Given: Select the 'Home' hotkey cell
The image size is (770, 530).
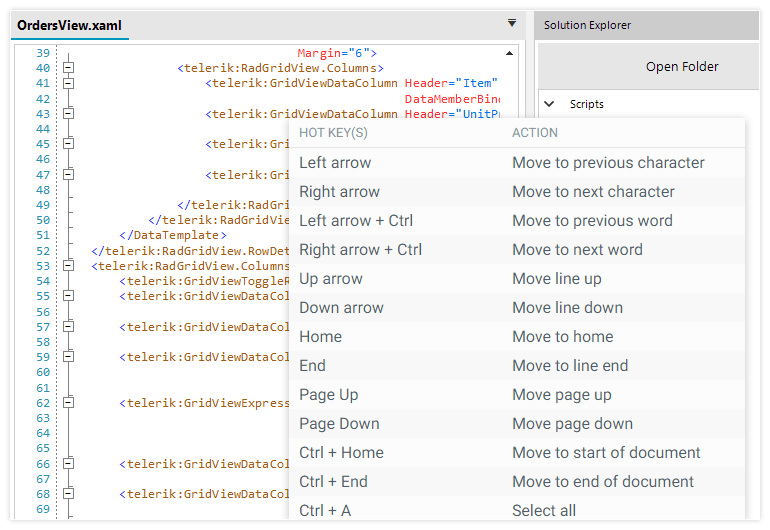Looking at the screenshot, I should [321, 336].
